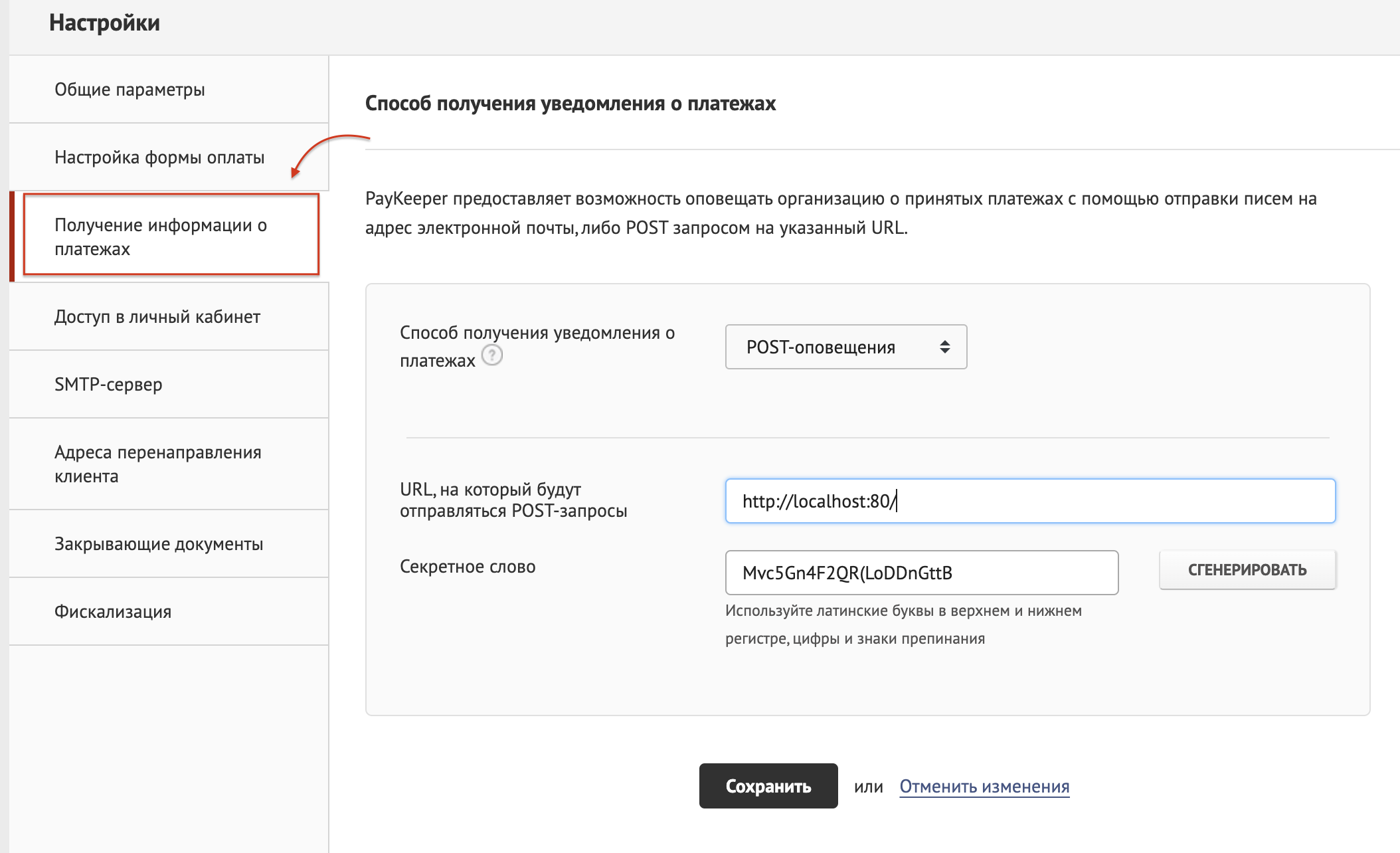Go to Настройка формы оплаты section
The image size is (1400, 853).
click(159, 157)
